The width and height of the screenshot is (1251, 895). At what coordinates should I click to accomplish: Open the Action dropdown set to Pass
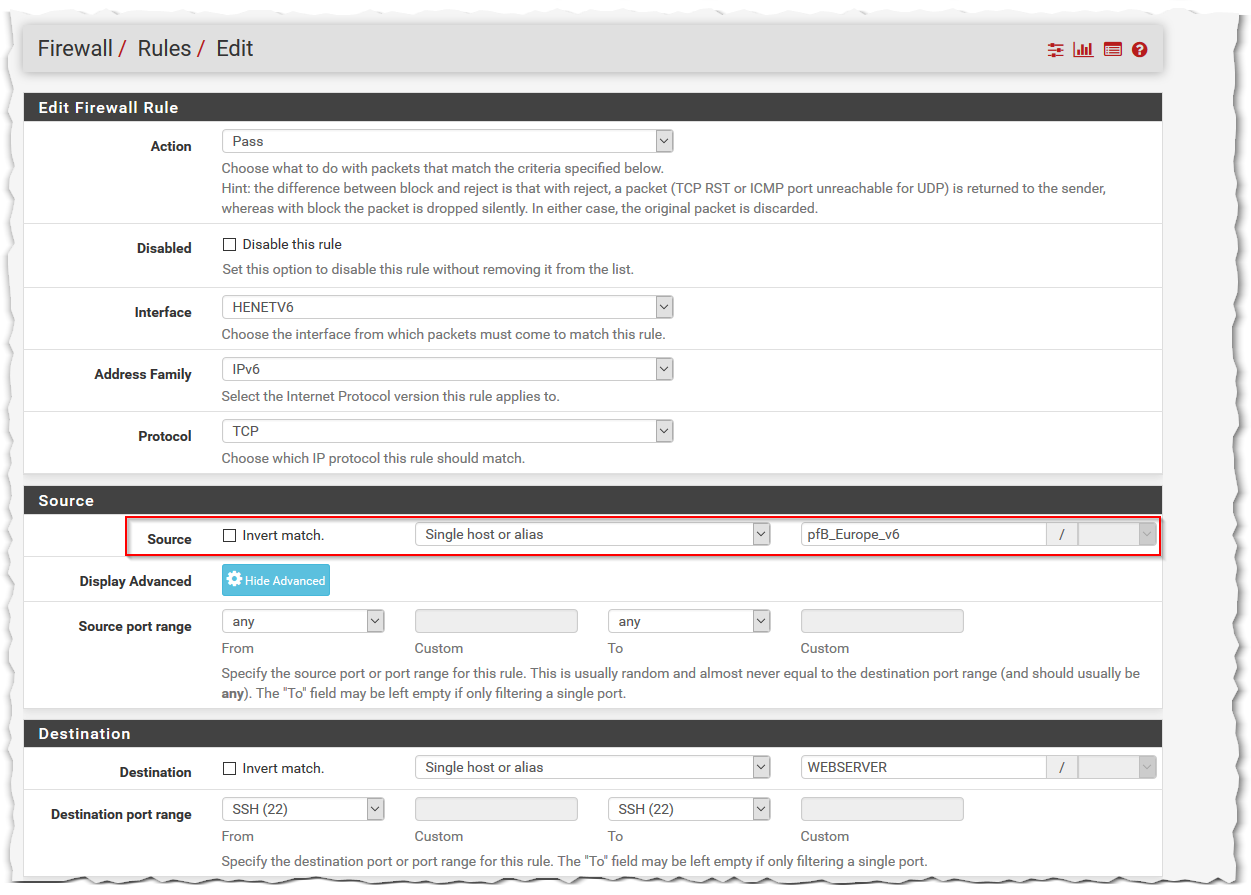[447, 141]
